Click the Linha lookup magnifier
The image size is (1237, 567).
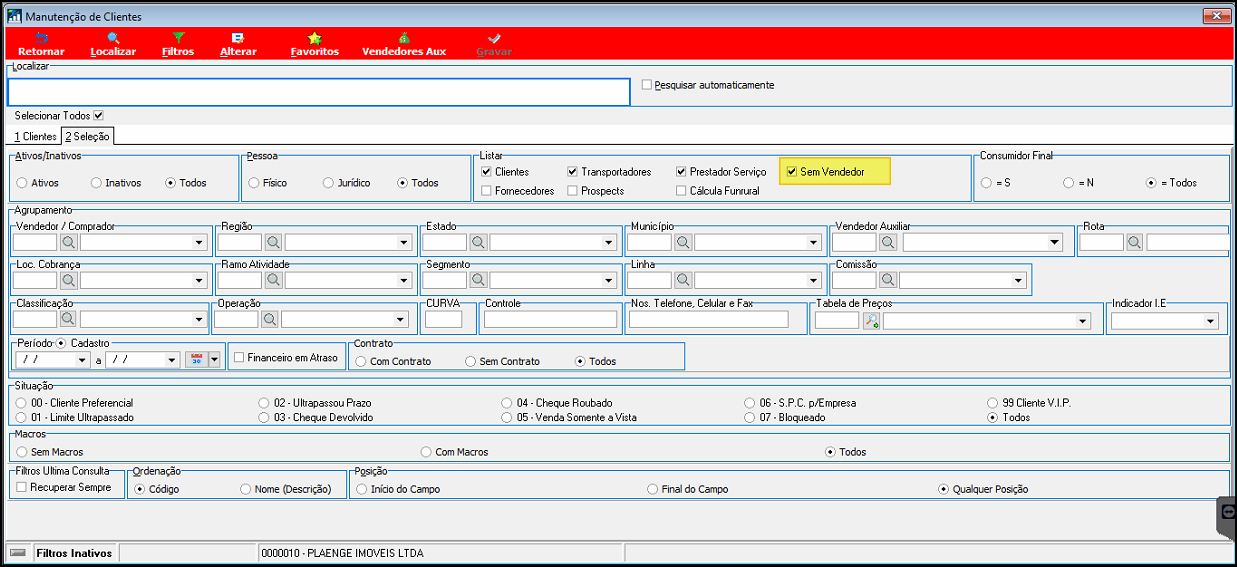coord(683,281)
